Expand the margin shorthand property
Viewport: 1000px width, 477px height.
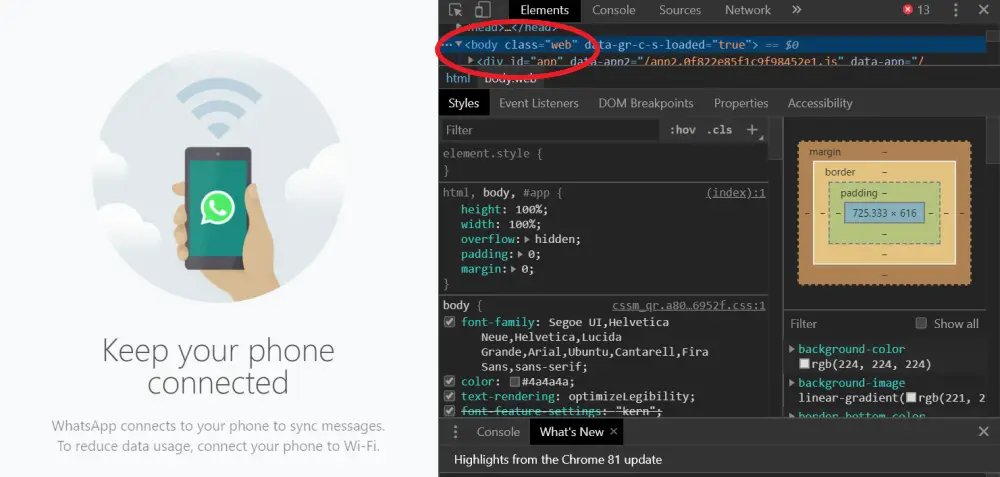tap(515, 269)
